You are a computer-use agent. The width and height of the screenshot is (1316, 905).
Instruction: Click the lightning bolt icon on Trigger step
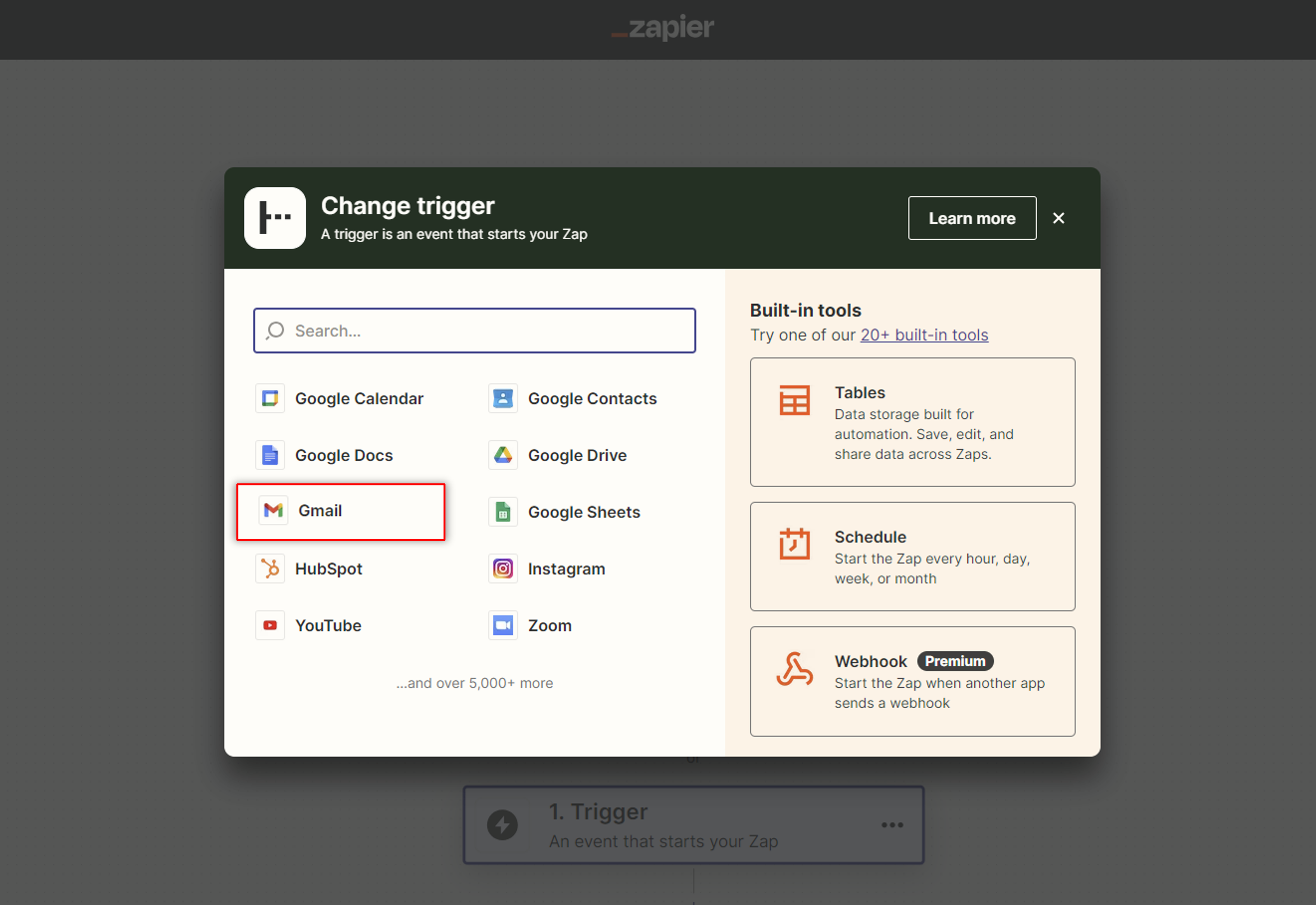(502, 825)
